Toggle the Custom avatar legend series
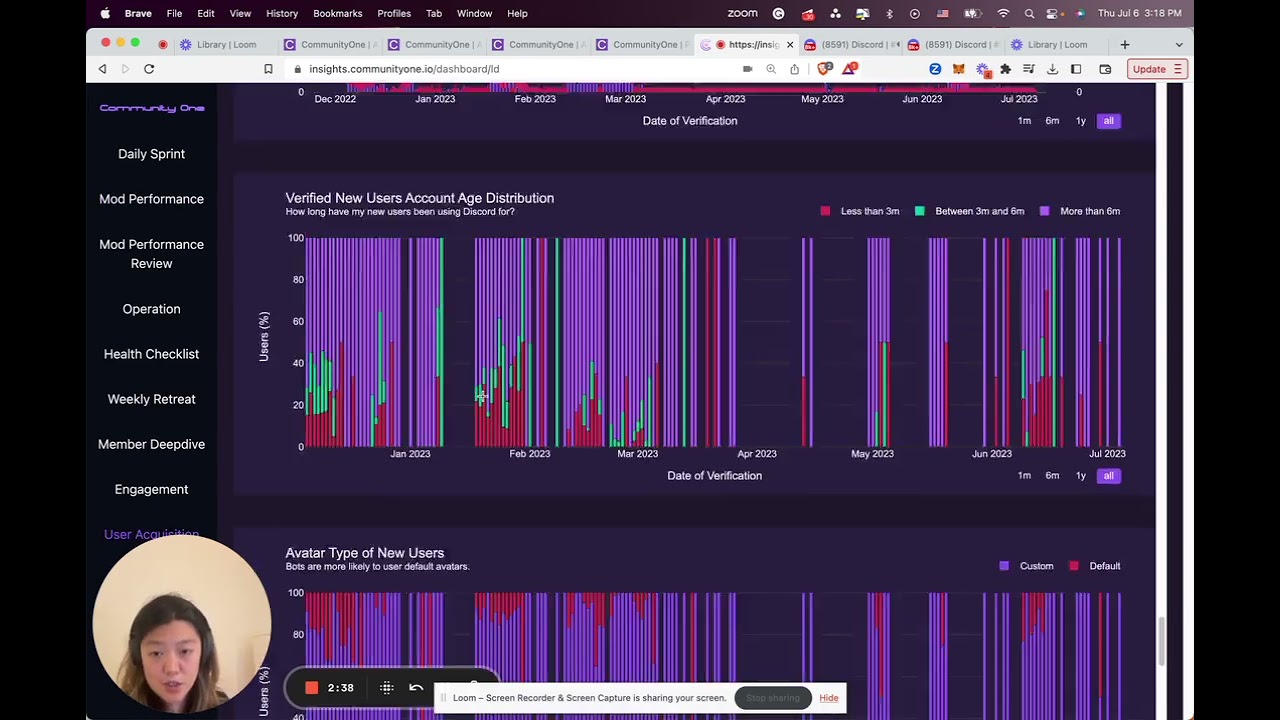Viewport: 1280px width, 720px height. coord(1036,566)
